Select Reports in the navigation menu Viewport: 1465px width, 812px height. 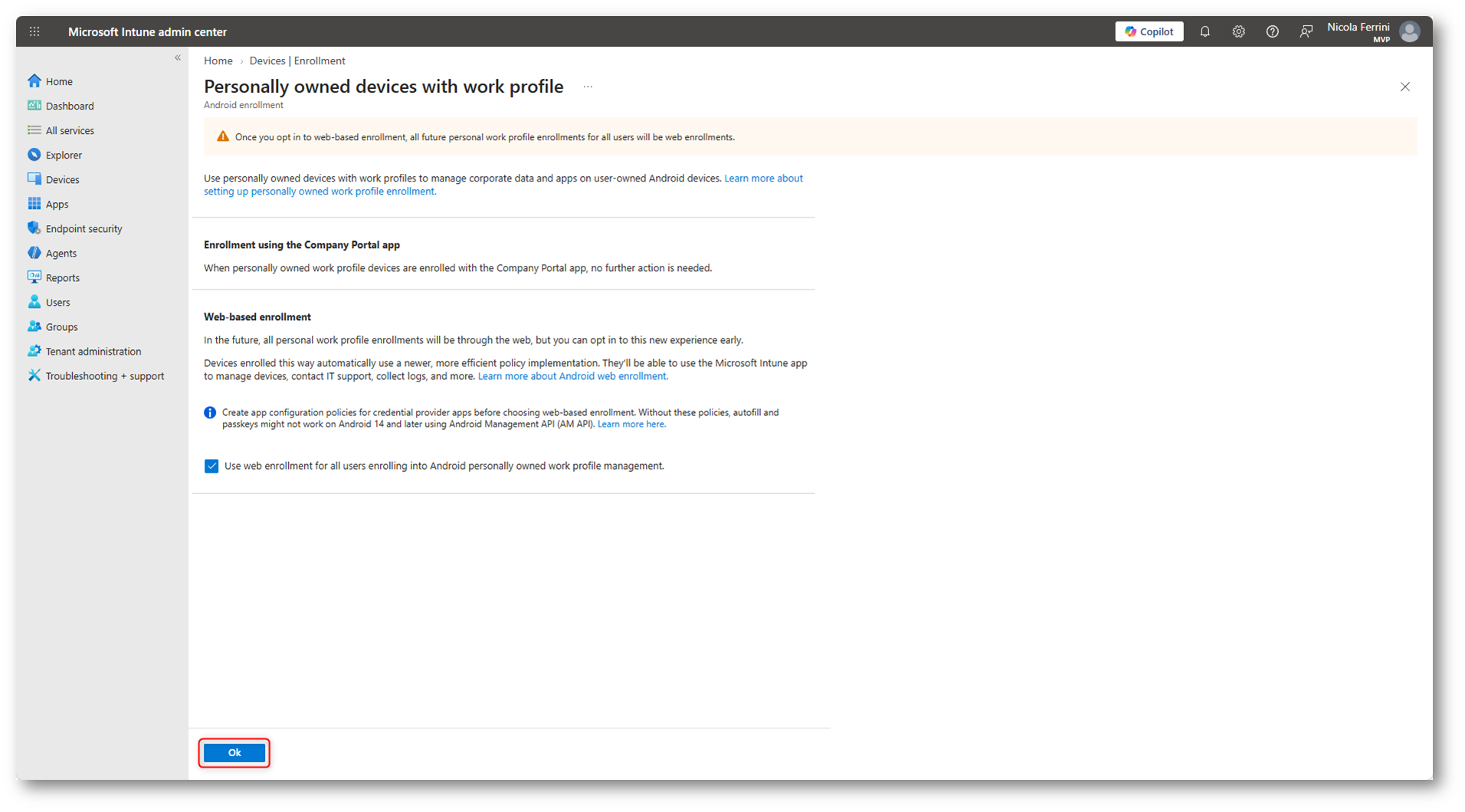tap(62, 277)
